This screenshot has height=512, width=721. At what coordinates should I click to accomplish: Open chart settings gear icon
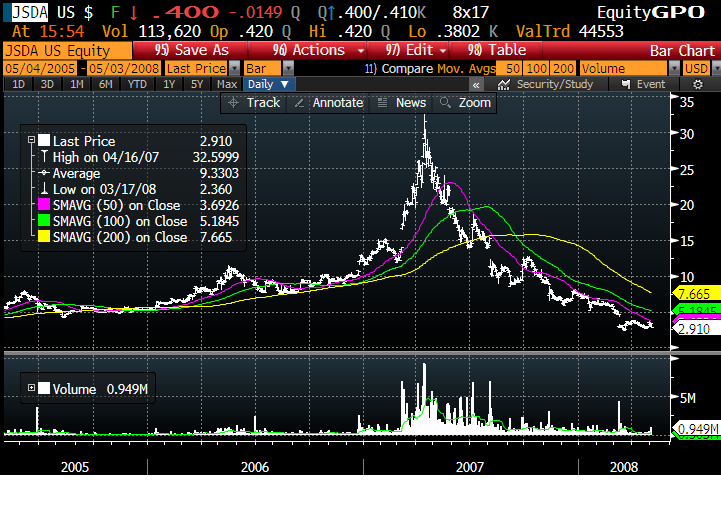pyautogui.click(x=698, y=85)
